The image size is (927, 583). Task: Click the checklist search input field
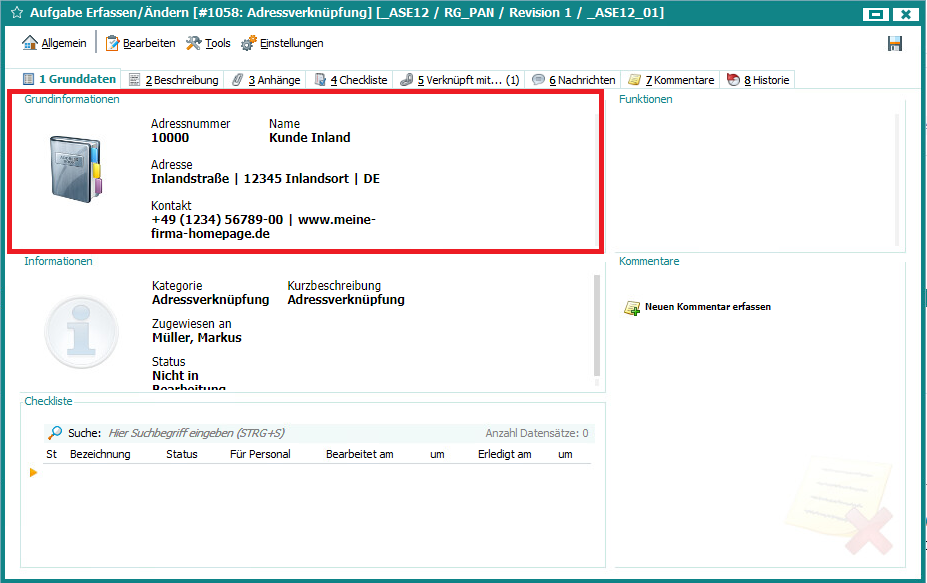[x=290, y=433]
